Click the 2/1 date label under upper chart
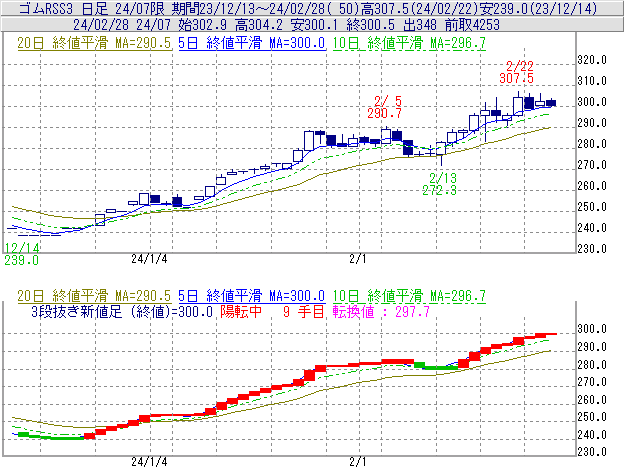The width and height of the screenshot is (624, 475). tap(358, 259)
